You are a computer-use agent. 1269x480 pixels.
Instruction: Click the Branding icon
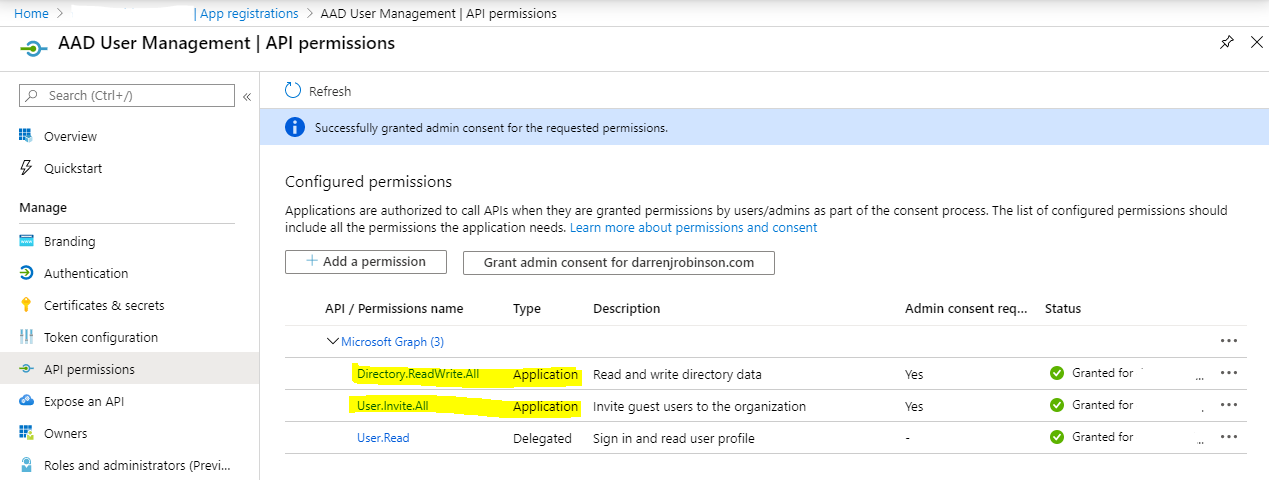tap(26, 241)
